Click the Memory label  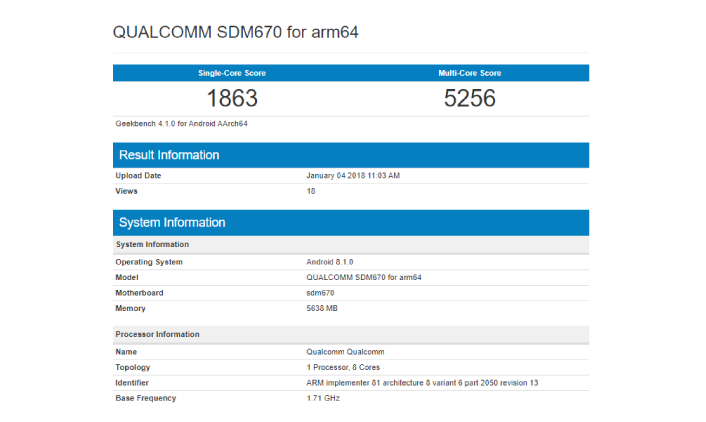point(130,309)
